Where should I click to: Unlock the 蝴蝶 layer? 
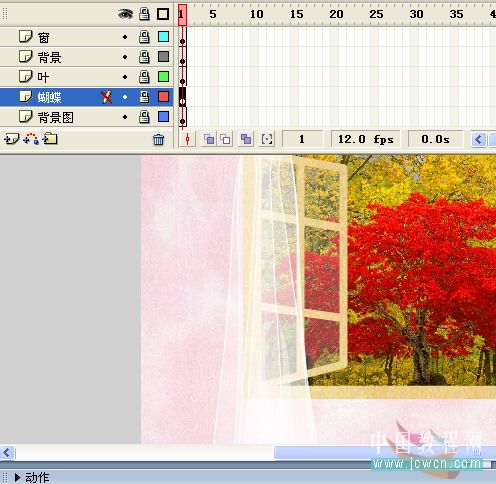pos(144,97)
